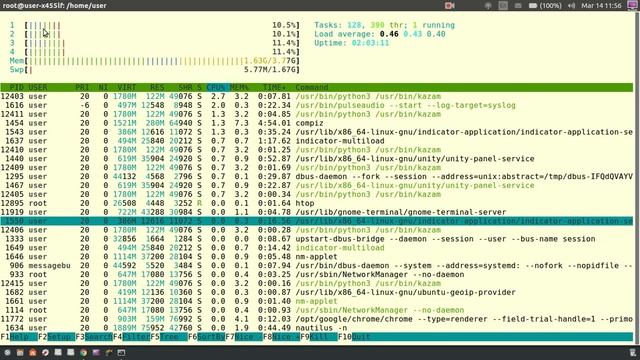
Task: Launch the Files manager from the dock
Action: 20,352
